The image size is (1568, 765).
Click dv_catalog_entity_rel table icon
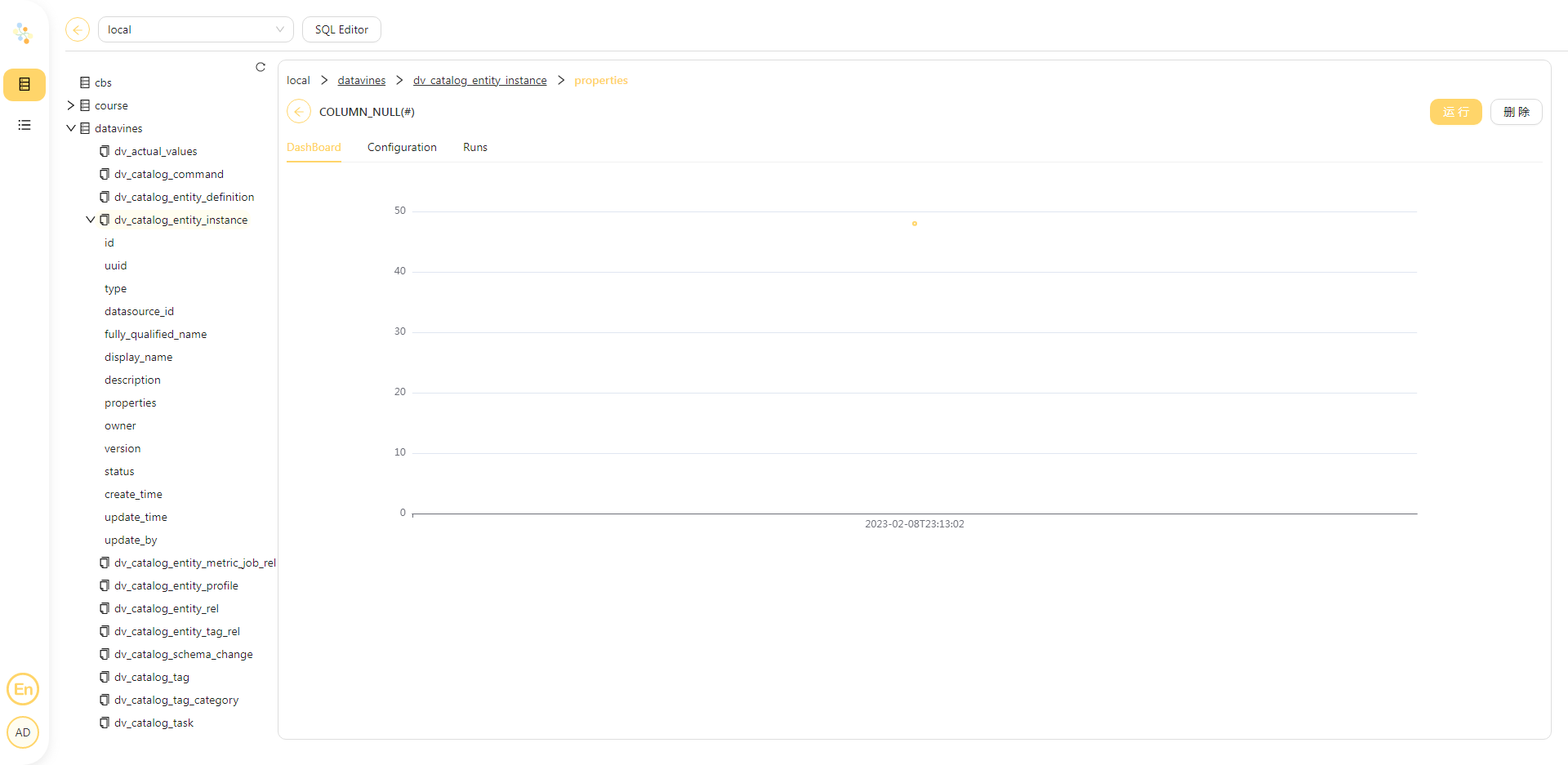tap(105, 608)
